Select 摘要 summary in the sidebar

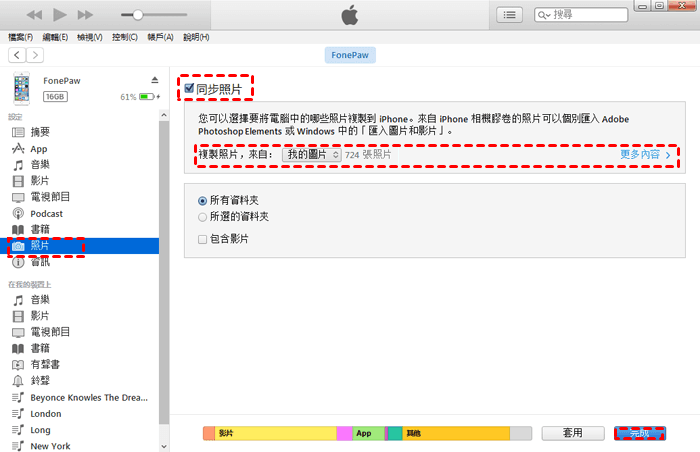click(40, 132)
